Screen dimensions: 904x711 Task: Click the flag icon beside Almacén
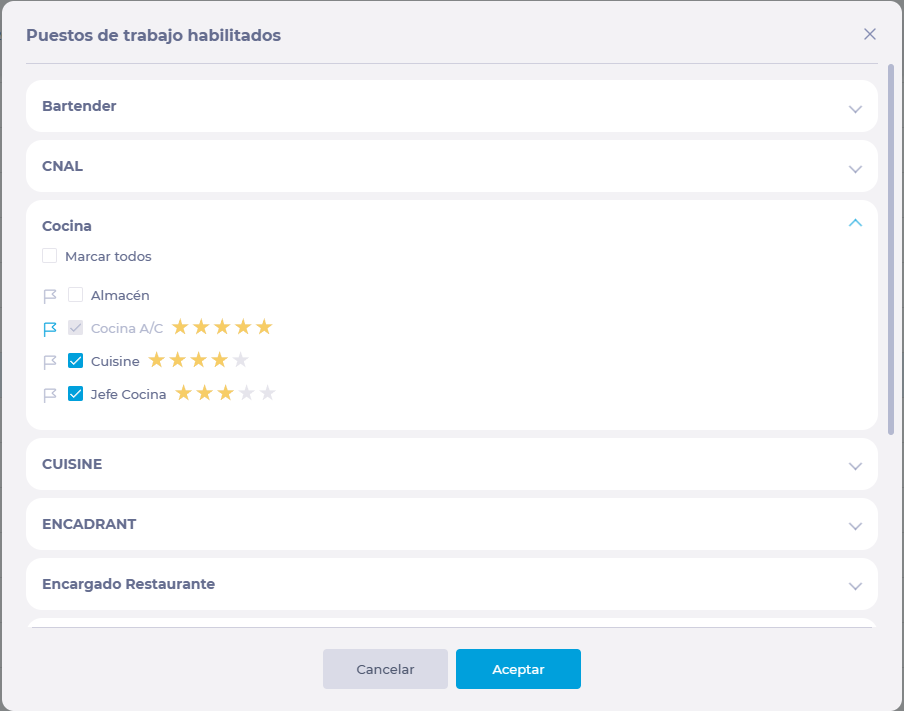click(x=50, y=296)
